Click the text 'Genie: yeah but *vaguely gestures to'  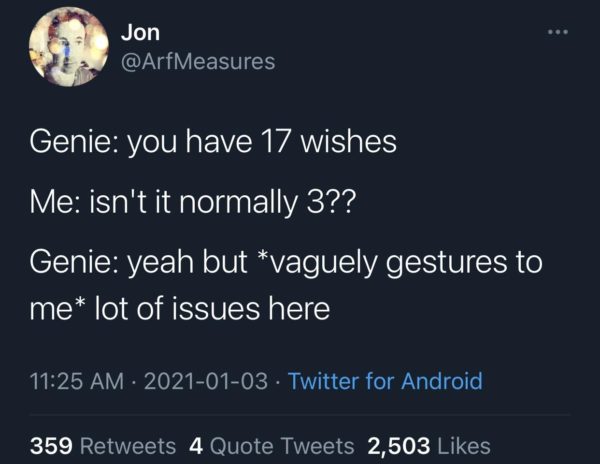click(286, 264)
